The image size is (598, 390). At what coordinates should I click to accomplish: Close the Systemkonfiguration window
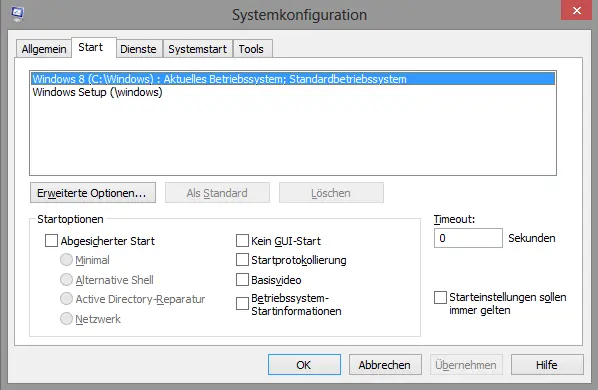coord(576,10)
